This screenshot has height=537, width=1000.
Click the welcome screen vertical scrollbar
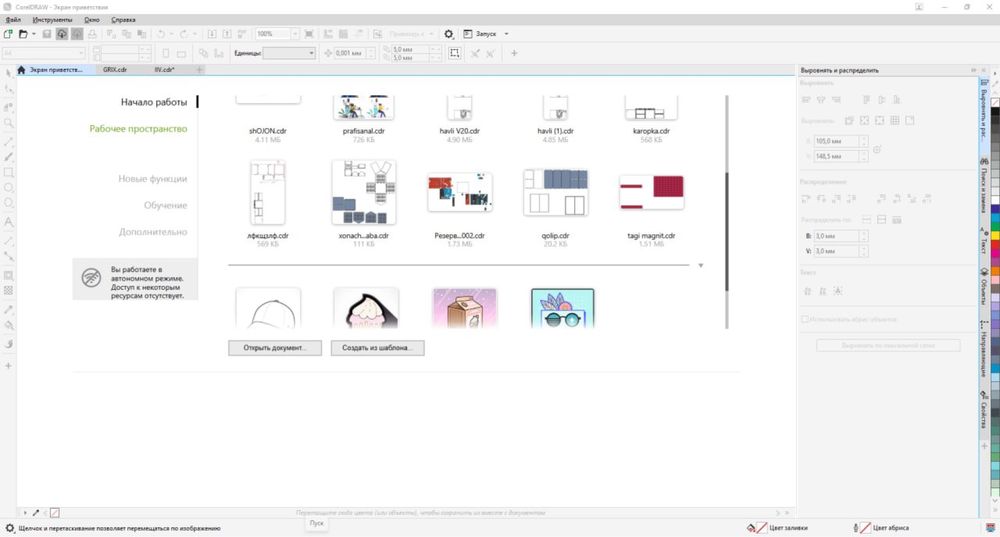click(x=726, y=231)
